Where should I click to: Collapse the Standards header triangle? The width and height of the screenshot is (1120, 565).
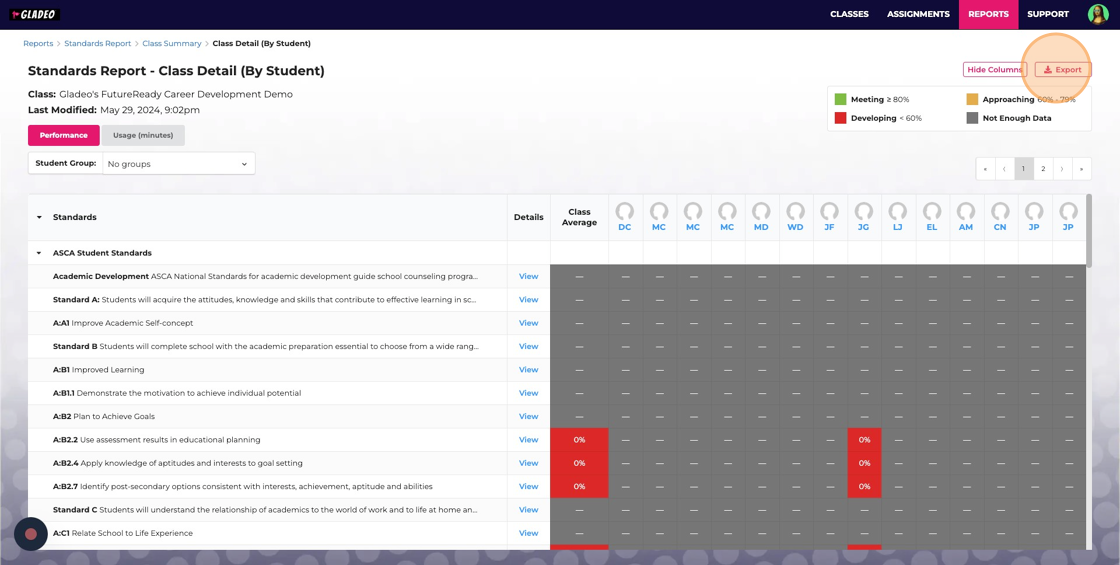39,217
